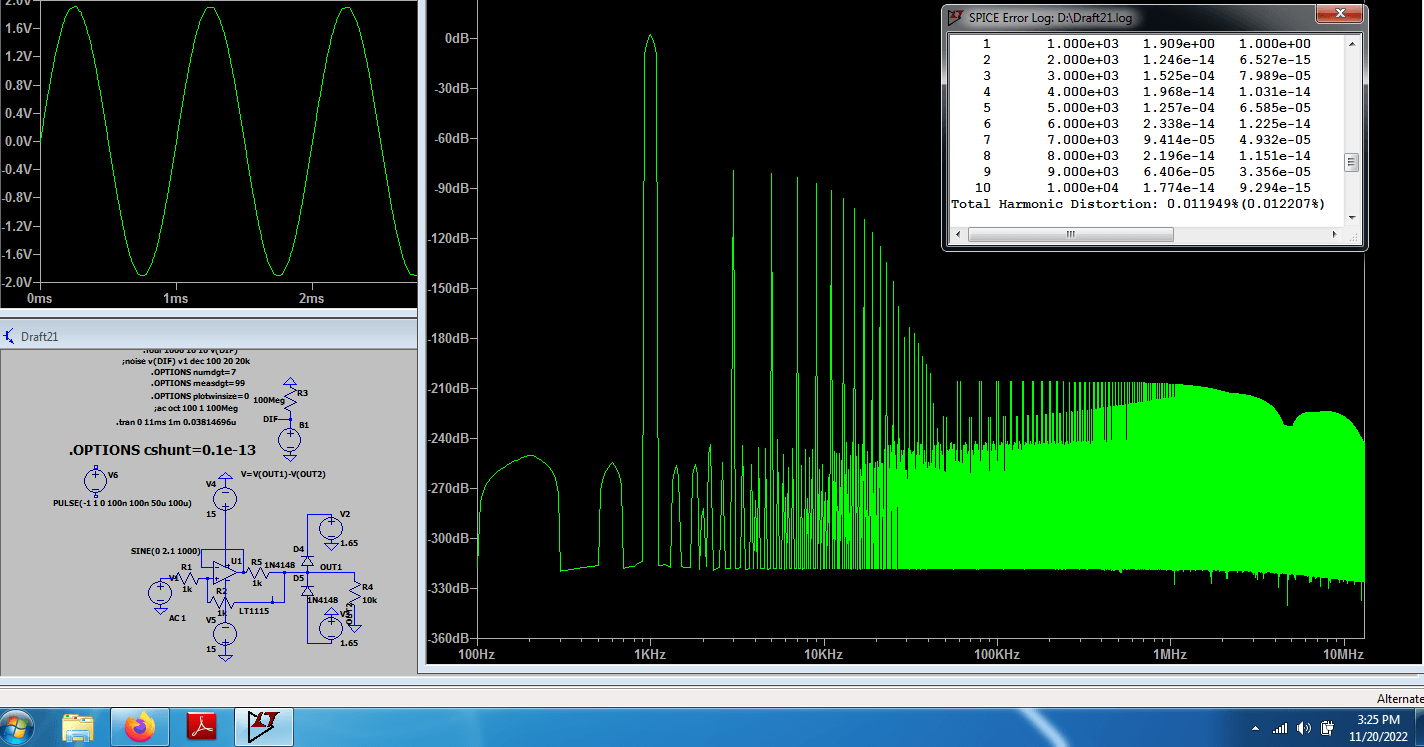Click the DIF net label
The image size is (1424, 747).
click(270, 419)
